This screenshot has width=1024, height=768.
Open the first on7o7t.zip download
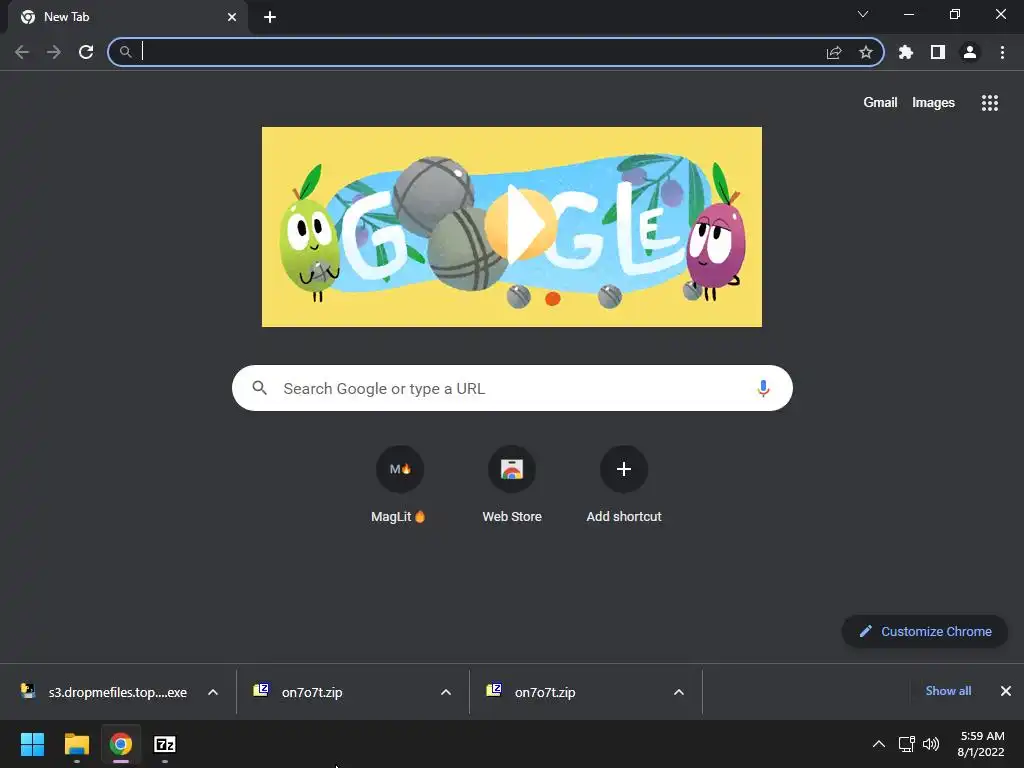coord(312,692)
